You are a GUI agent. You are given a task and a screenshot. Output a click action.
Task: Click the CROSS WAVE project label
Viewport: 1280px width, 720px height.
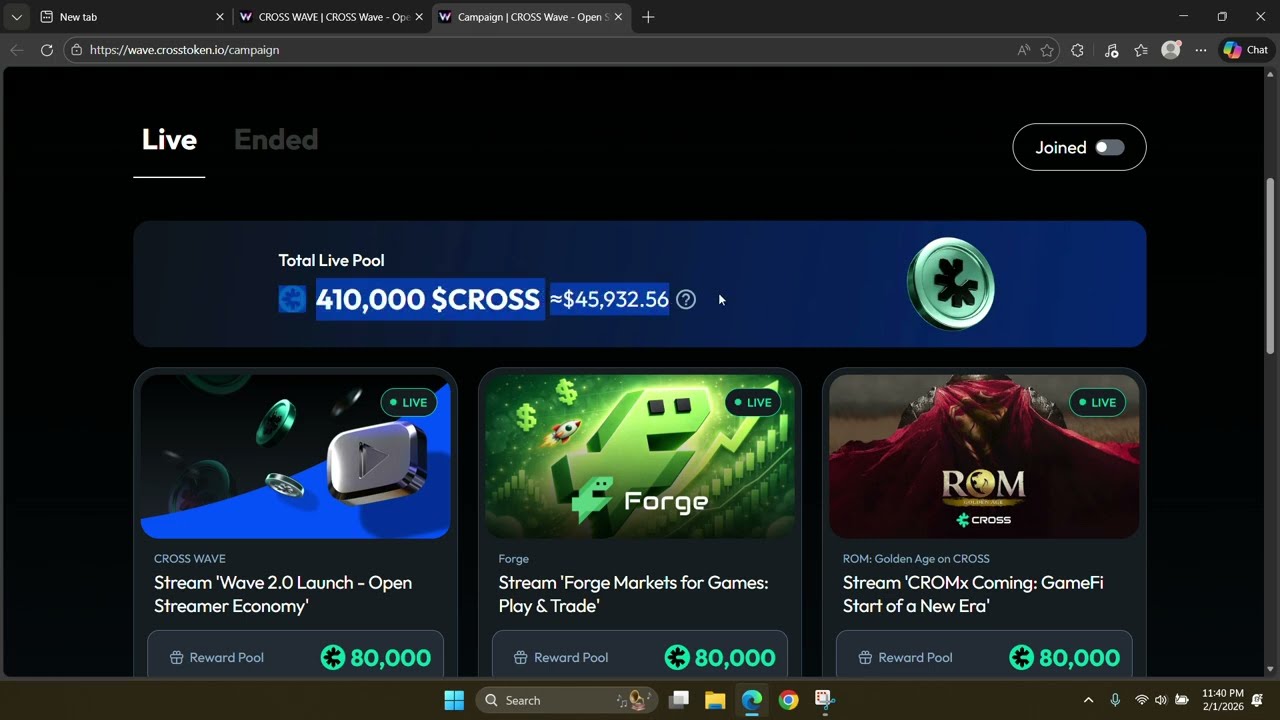[190, 559]
